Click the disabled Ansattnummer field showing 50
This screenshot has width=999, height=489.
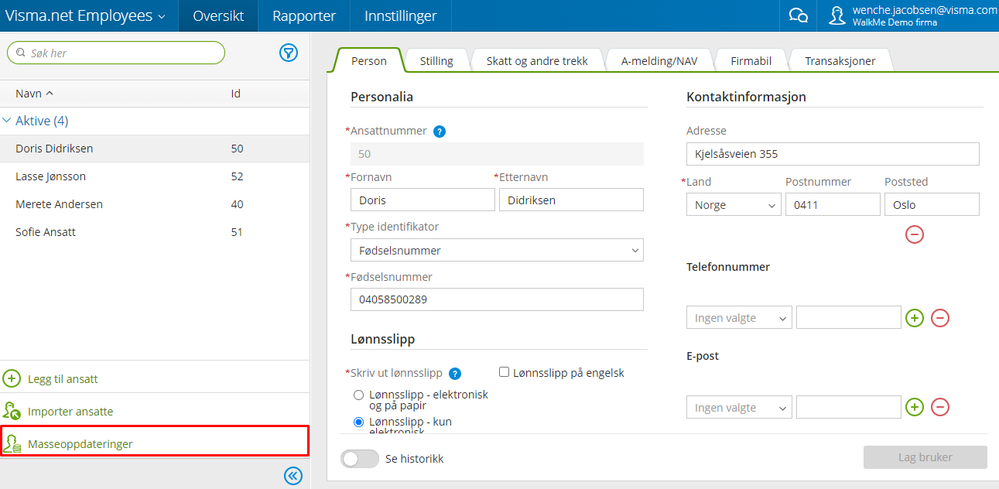(x=497, y=154)
